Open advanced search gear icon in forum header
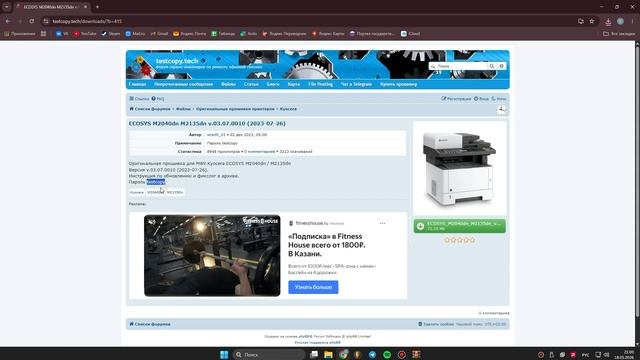 click(502, 66)
